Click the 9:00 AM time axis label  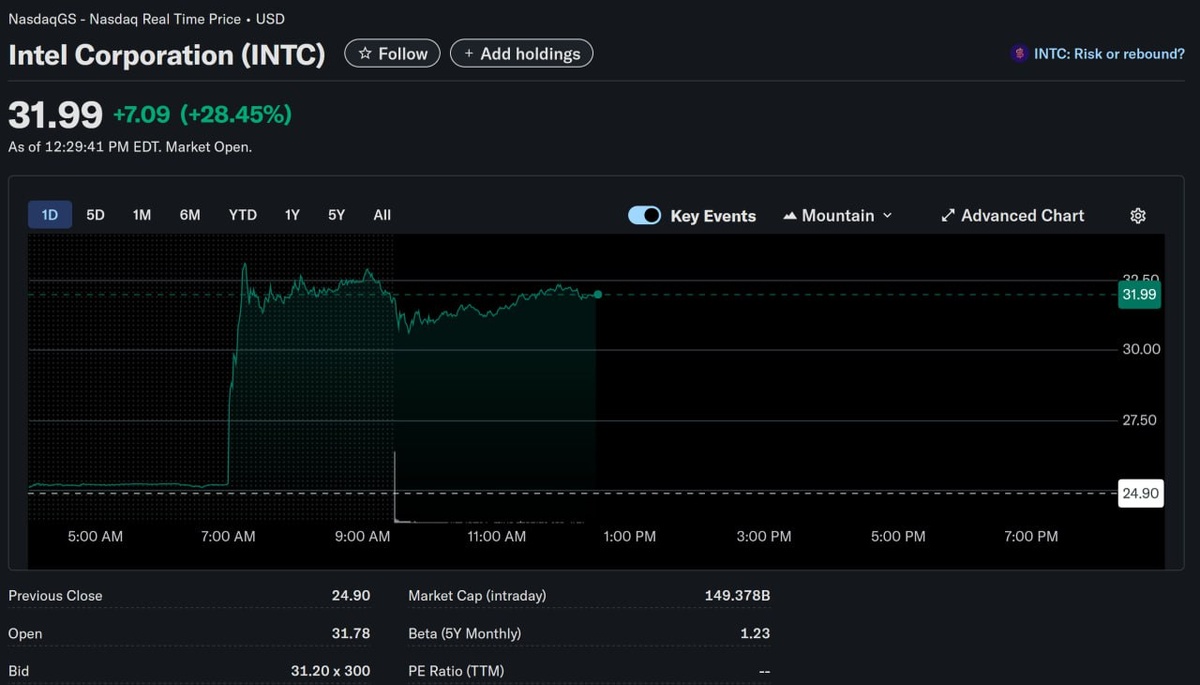pyautogui.click(x=363, y=537)
